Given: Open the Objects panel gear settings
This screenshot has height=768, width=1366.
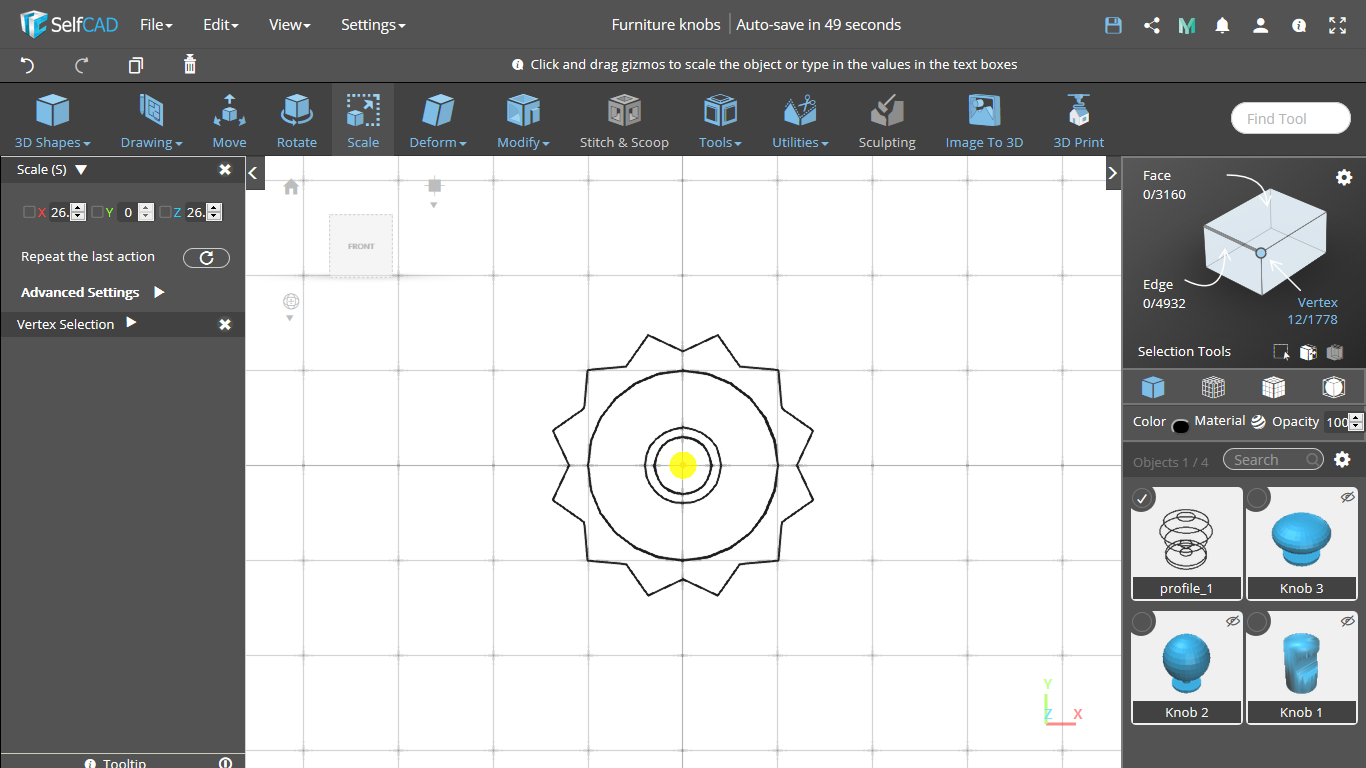Looking at the screenshot, I should [1343, 460].
